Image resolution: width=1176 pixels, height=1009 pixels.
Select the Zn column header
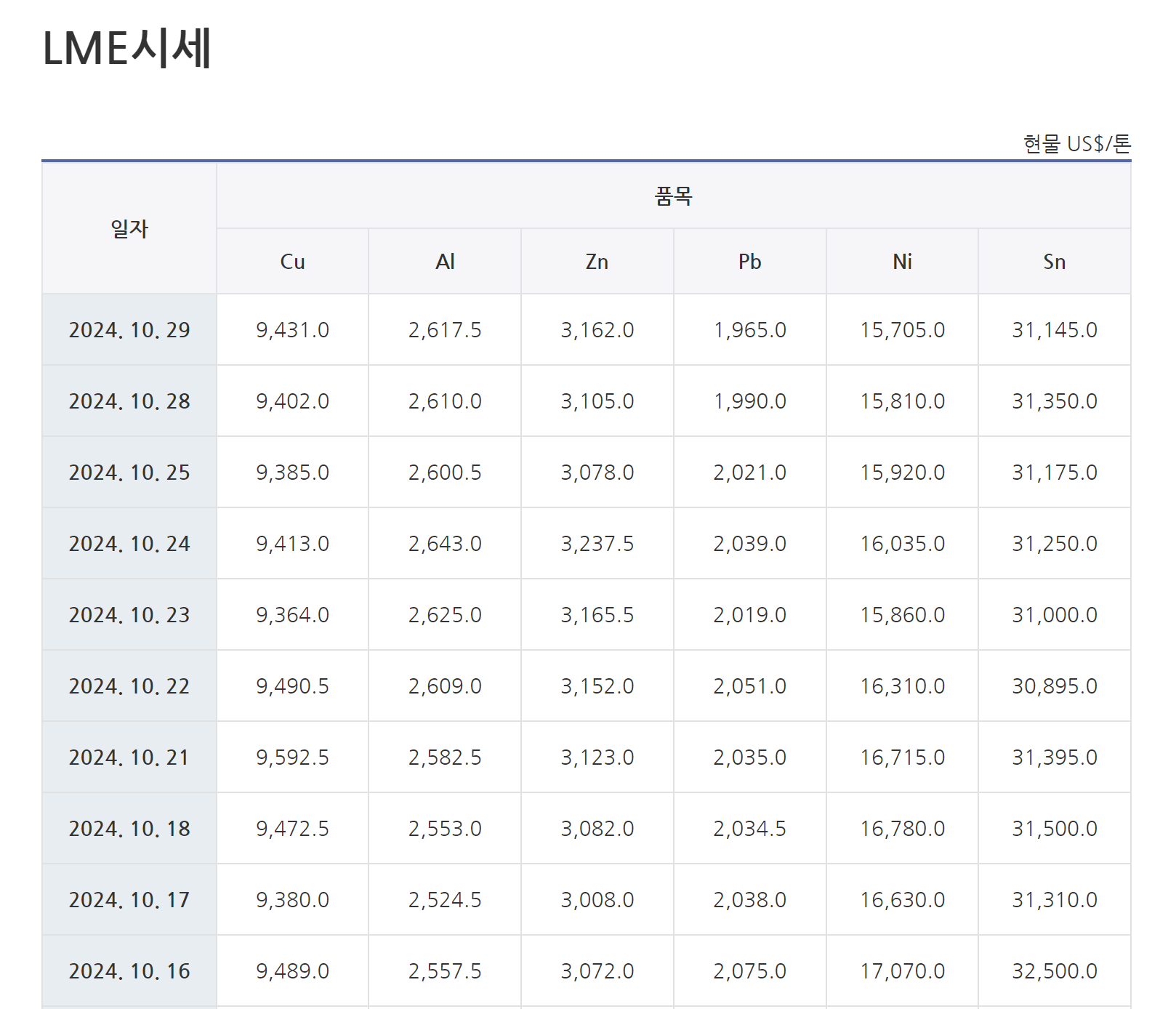pos(597,262)
